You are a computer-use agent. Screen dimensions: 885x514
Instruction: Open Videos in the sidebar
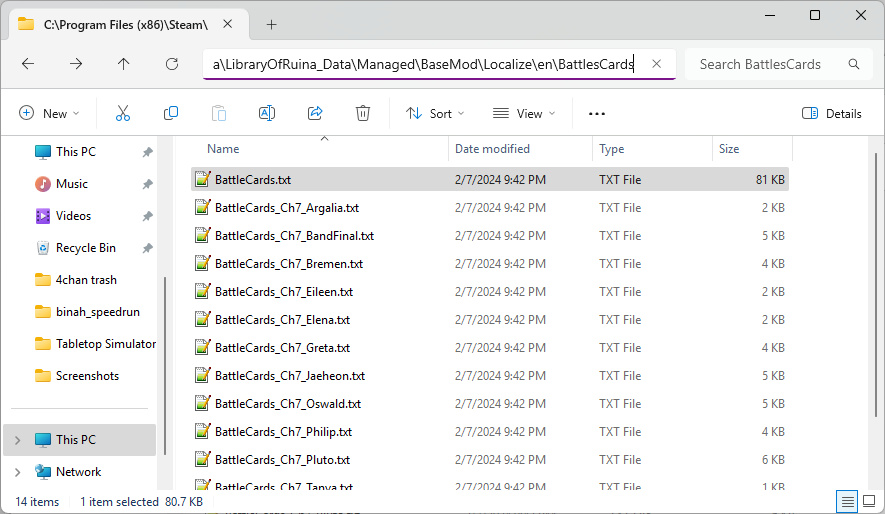[73, 216]
